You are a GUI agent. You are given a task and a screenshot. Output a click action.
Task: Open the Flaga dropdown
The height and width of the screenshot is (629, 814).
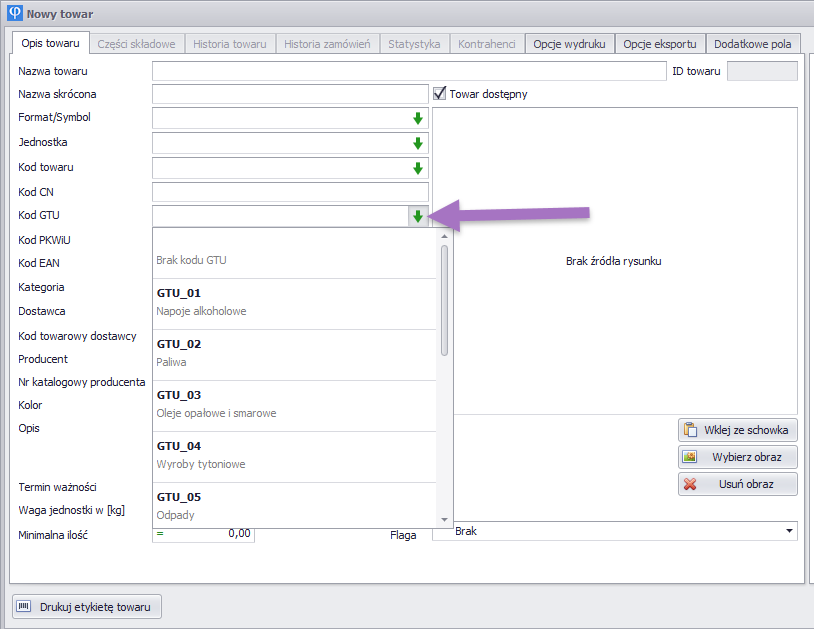pyautogui.click(x=789, y=531)
